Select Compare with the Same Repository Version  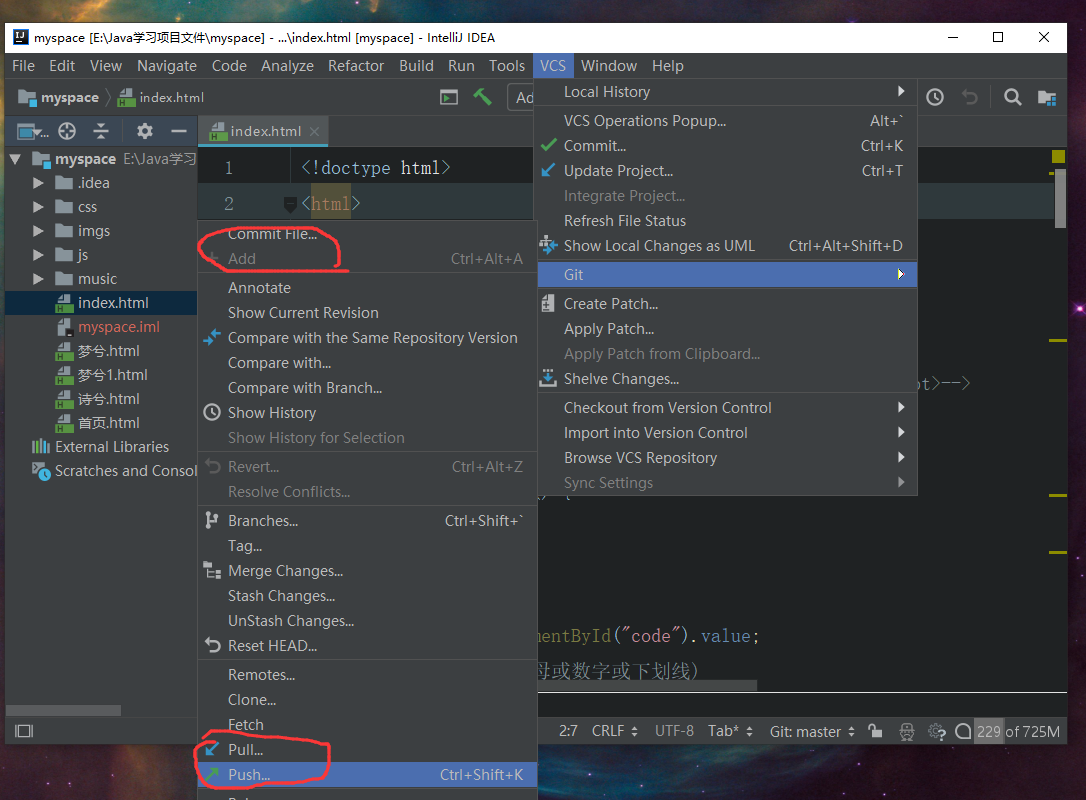(x=368, y=338)
